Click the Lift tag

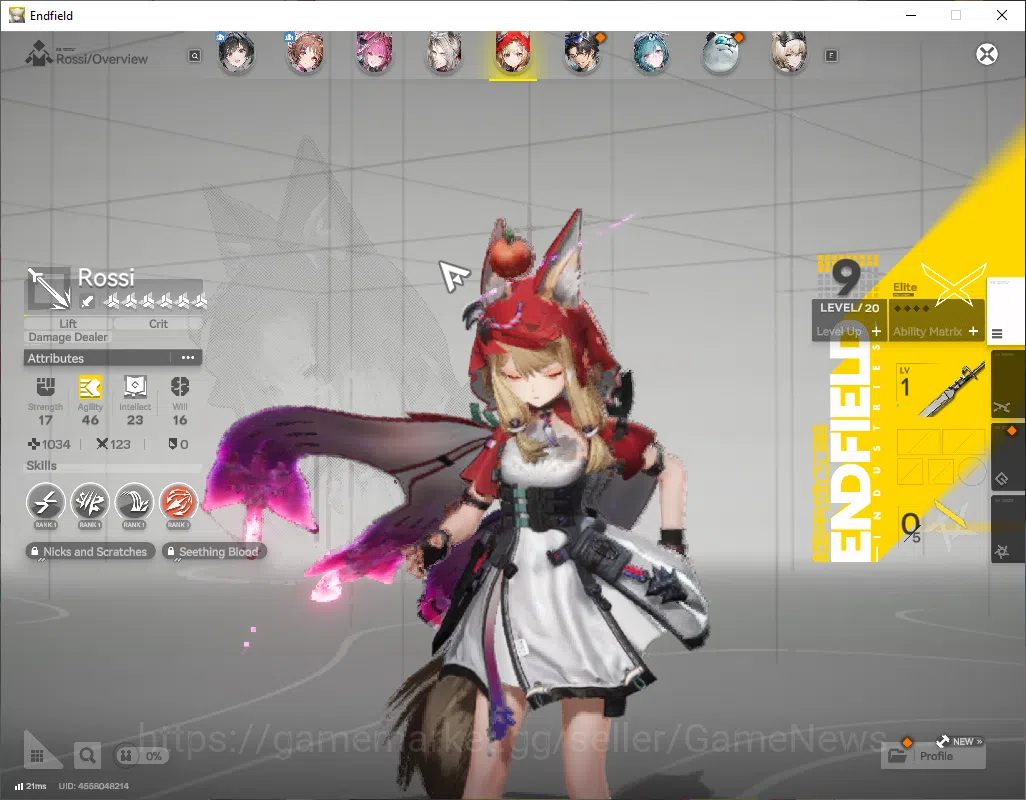(68, 324)
